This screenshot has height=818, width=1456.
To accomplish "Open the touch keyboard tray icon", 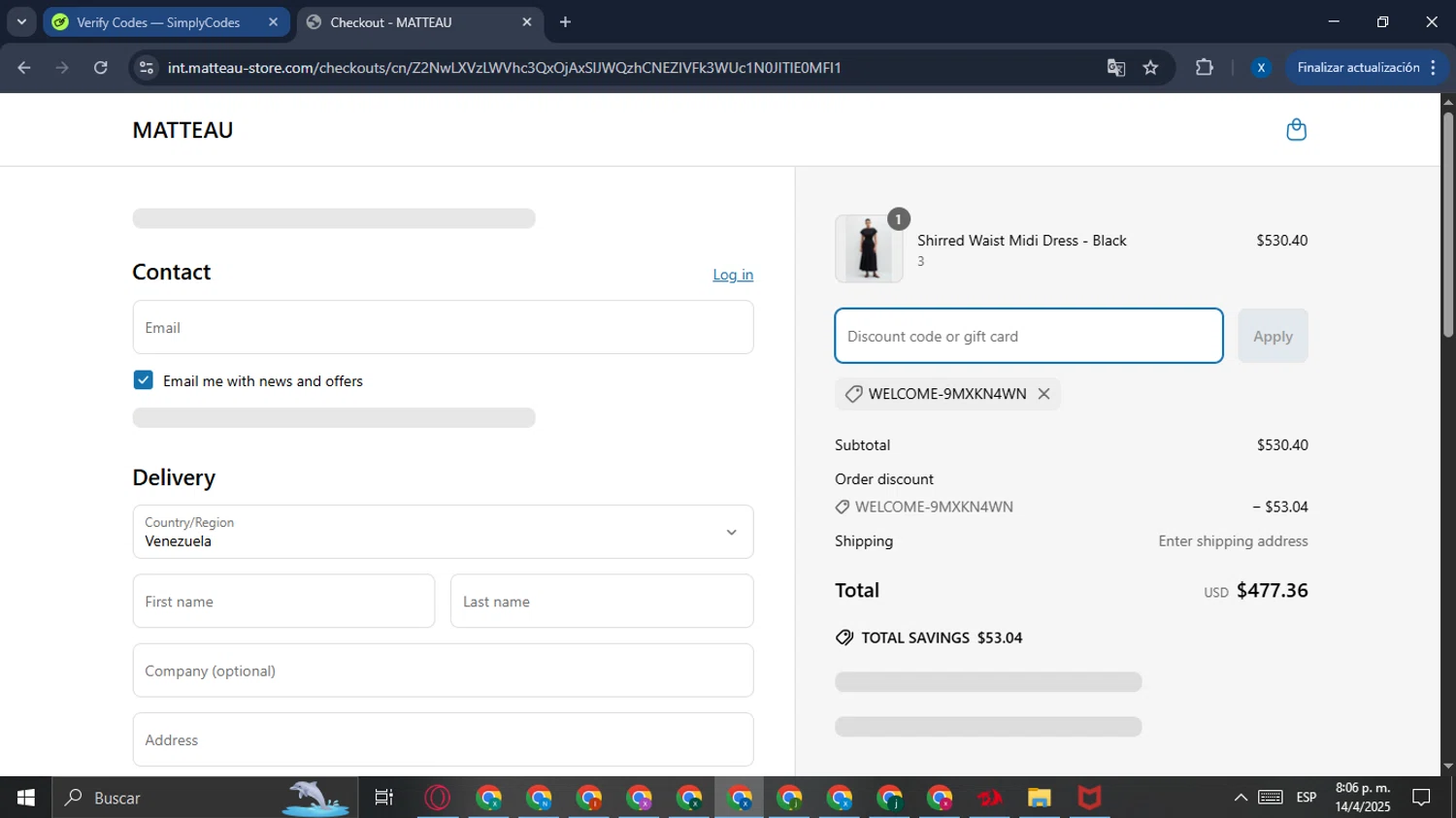I will pyautogui.click(x=1271, y=798).
